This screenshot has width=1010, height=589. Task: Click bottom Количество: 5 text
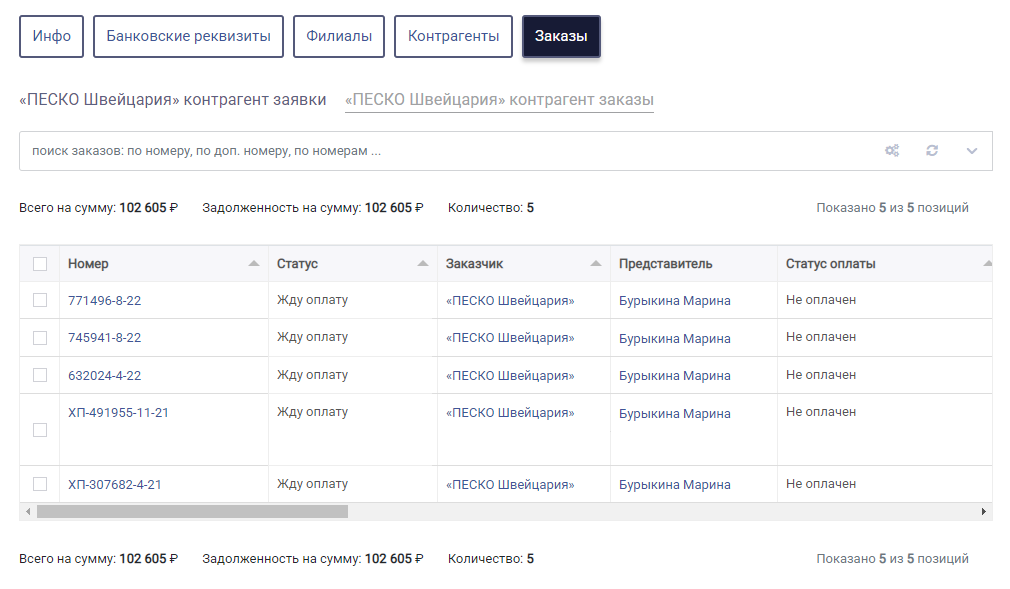[x=491, y=559]
